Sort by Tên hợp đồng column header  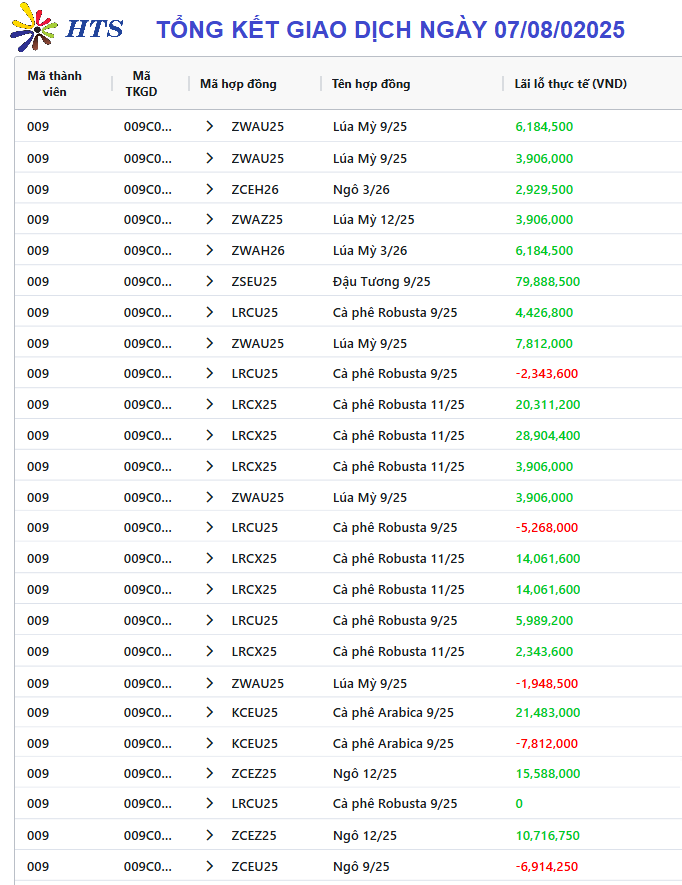click(371, 84)
